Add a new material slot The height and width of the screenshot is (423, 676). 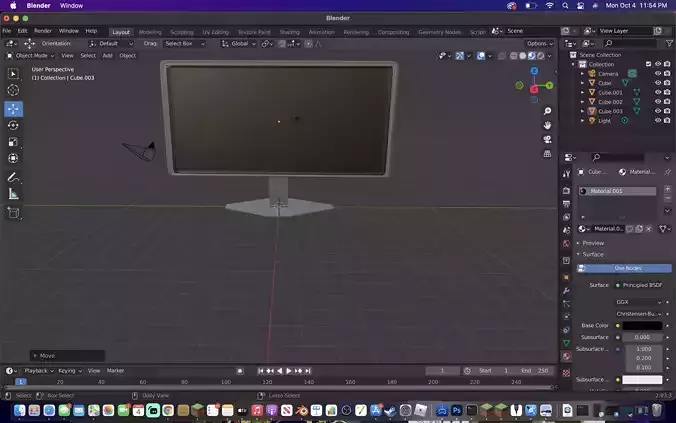667,189
